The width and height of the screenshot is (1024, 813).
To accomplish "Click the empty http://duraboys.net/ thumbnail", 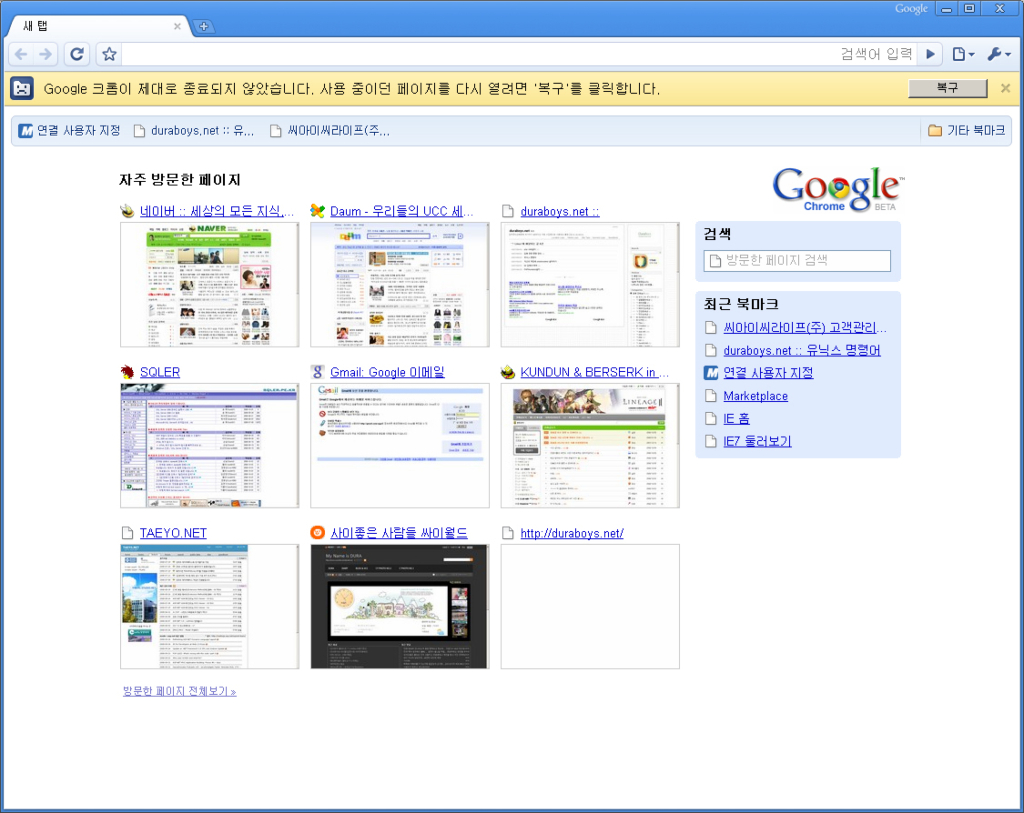I will [x=590, y=607].
